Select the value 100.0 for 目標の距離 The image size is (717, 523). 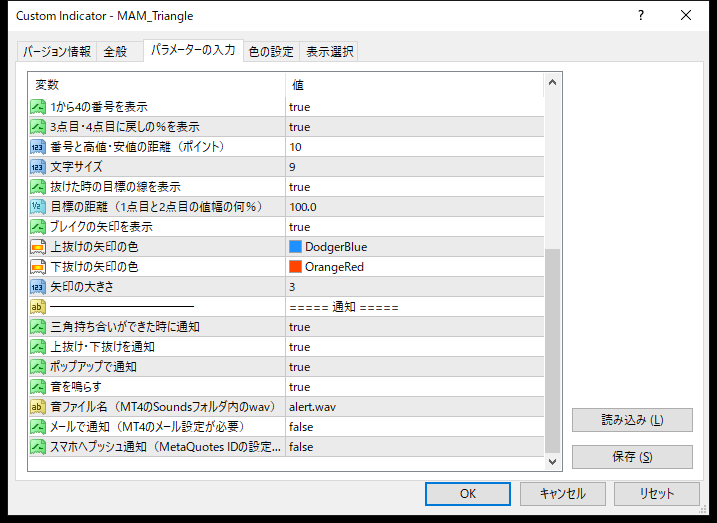tap(415, 207)
